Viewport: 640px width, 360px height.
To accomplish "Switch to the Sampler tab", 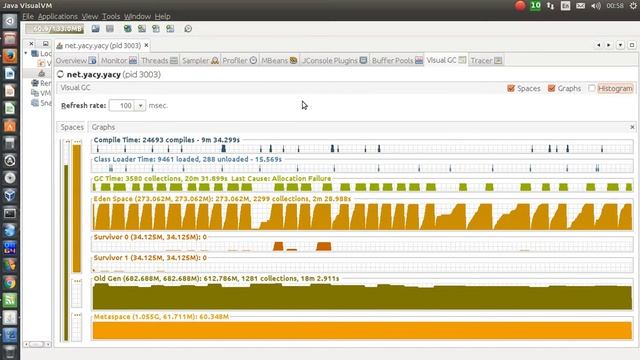I will pos(200,60).
